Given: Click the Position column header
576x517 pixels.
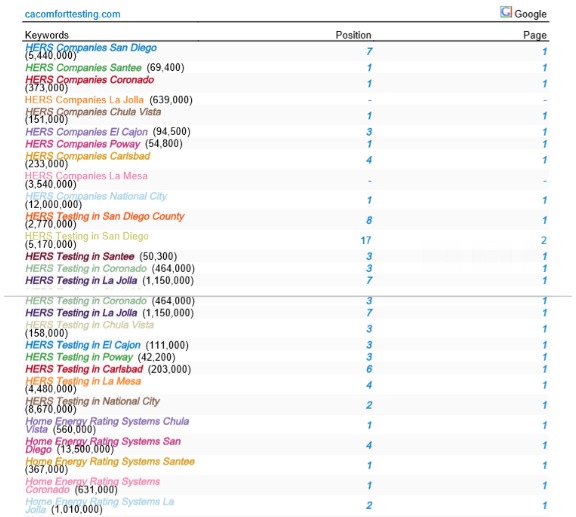Looking at the screenshot, I should (x=353, y=35).
